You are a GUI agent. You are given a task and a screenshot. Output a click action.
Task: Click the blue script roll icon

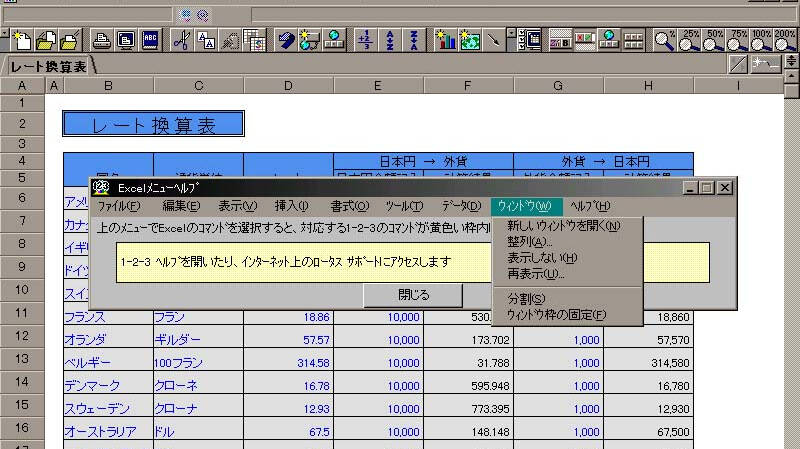(x=286, y=40)
